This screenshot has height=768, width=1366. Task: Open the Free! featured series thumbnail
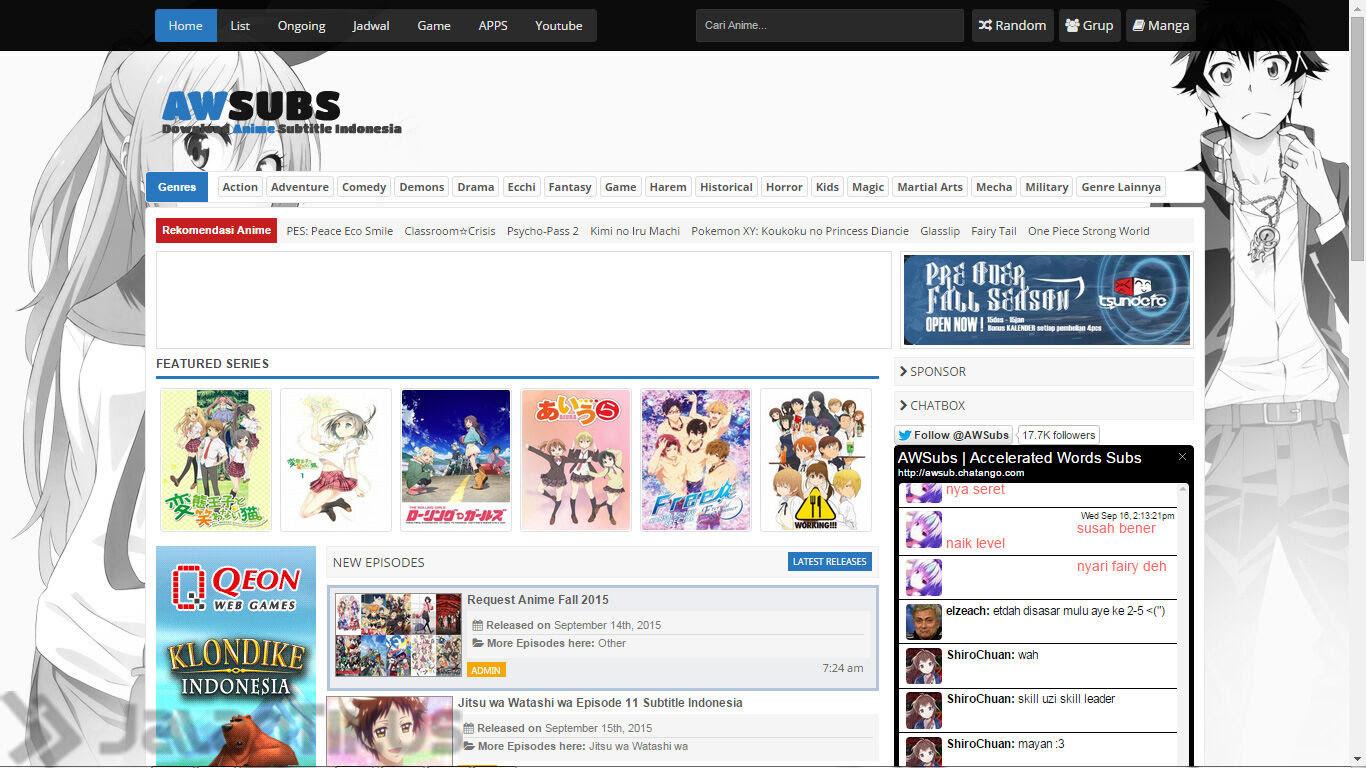point(696,460)
